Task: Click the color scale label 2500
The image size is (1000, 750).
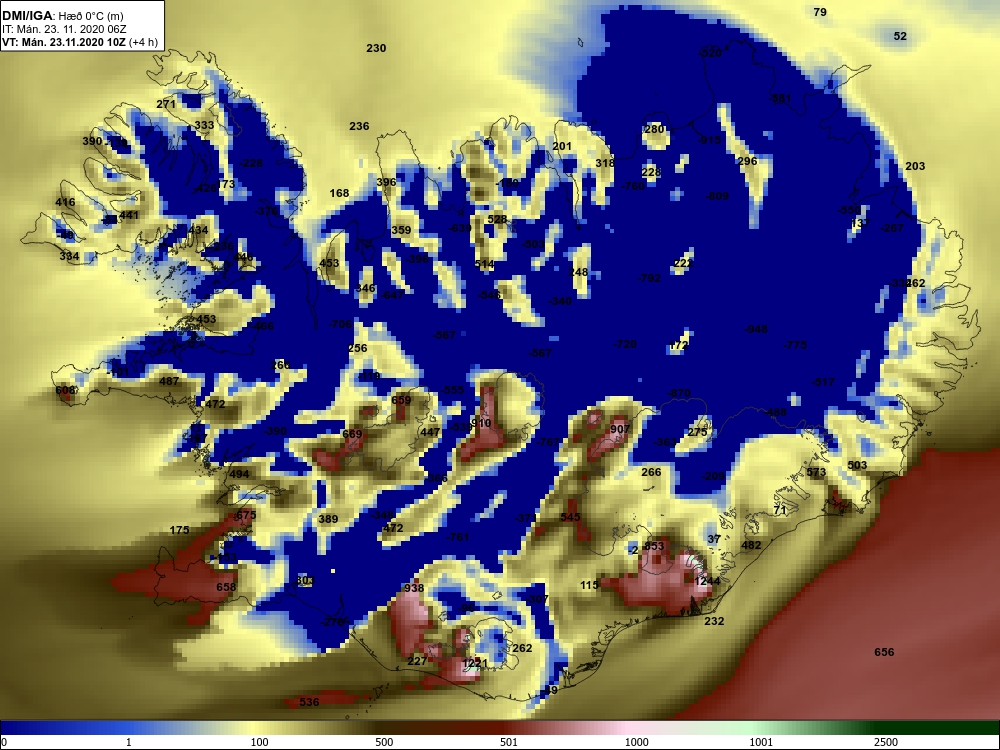Action: pyautogui.click(x=886, y=742)
